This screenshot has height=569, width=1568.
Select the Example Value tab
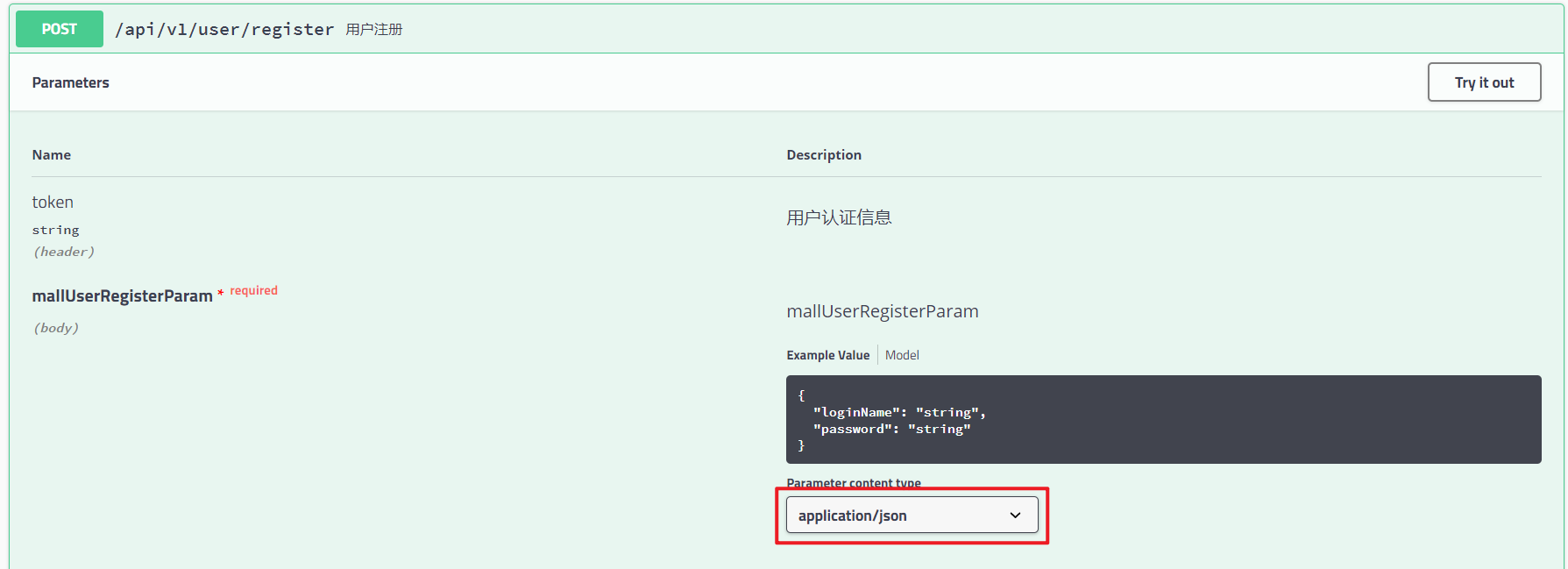[x=827, y=355]
